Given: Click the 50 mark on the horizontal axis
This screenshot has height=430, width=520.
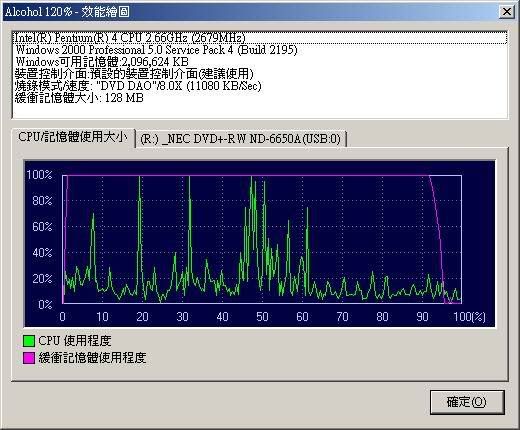Looking at the screenshot, I should (262, 316).
